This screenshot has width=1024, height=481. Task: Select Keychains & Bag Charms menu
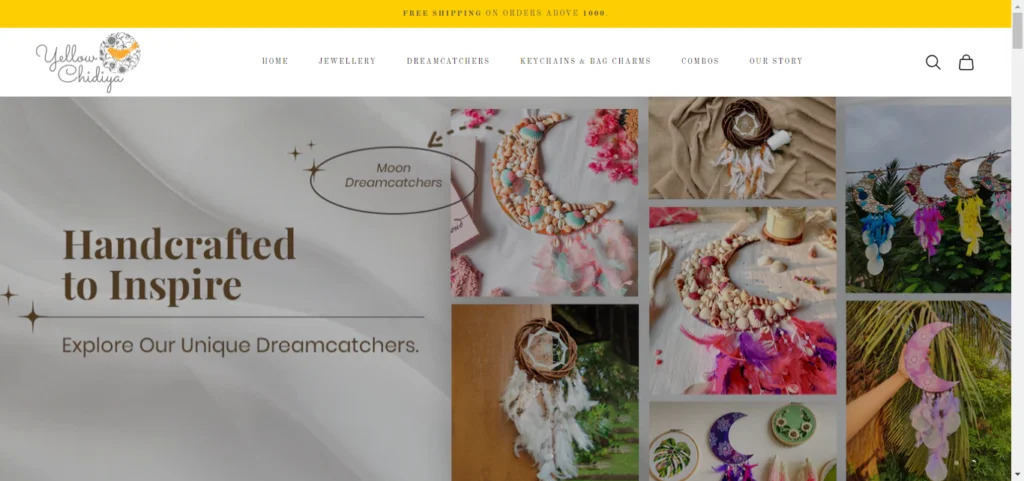click(x=585, y=61)
